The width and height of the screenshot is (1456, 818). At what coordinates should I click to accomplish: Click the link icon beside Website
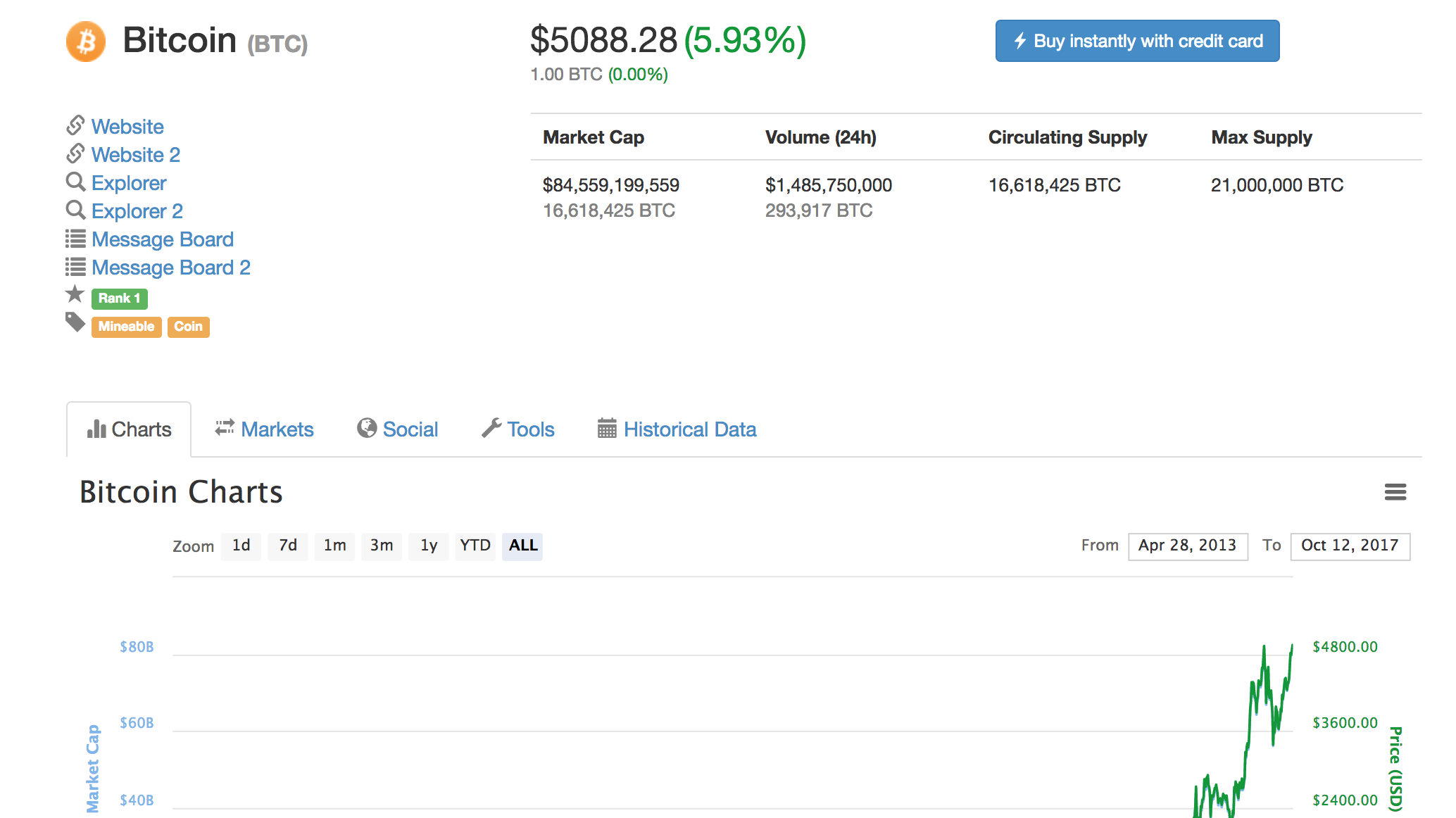click(x=75, y=125)
